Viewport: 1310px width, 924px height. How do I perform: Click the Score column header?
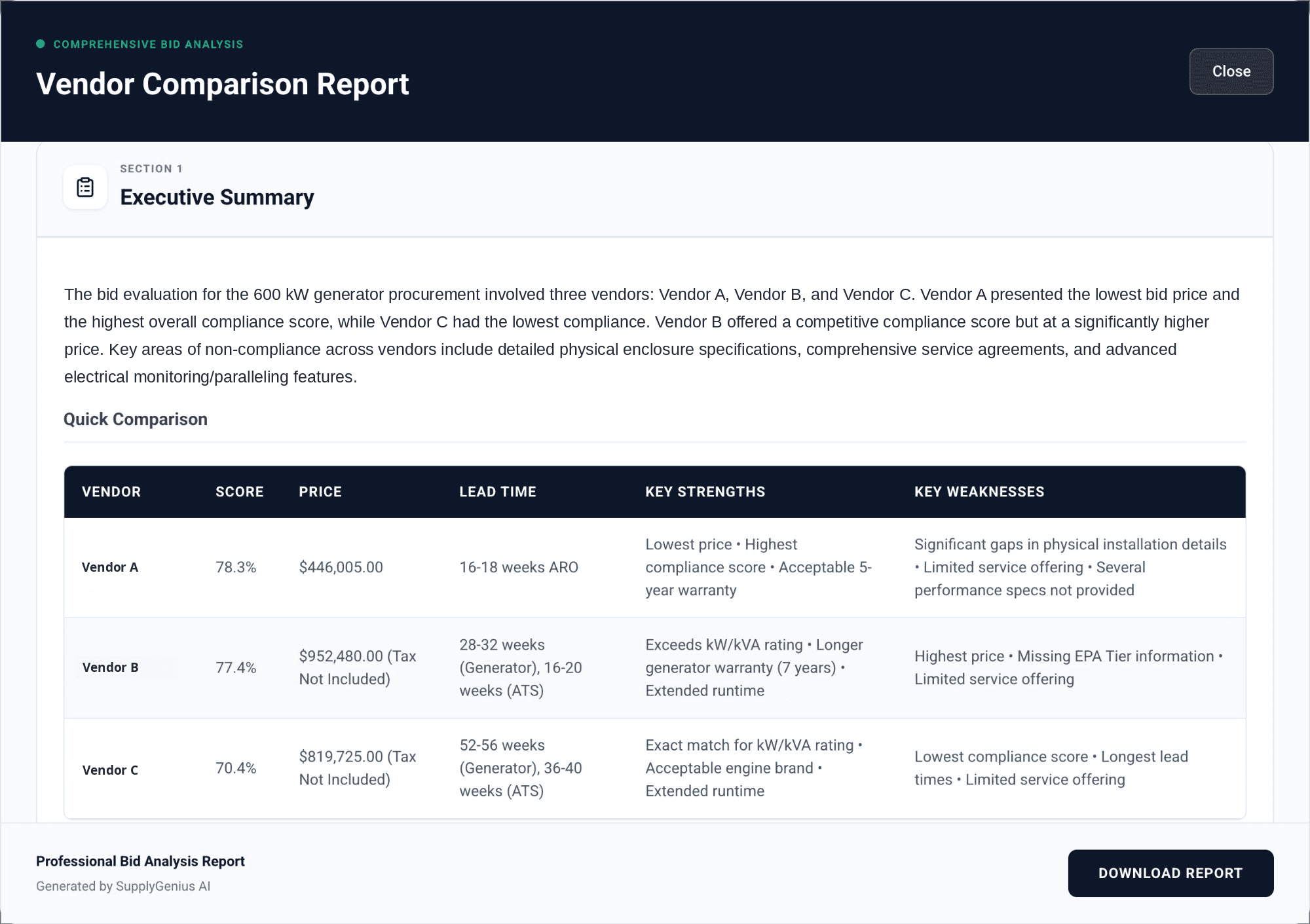coord(239,492)
